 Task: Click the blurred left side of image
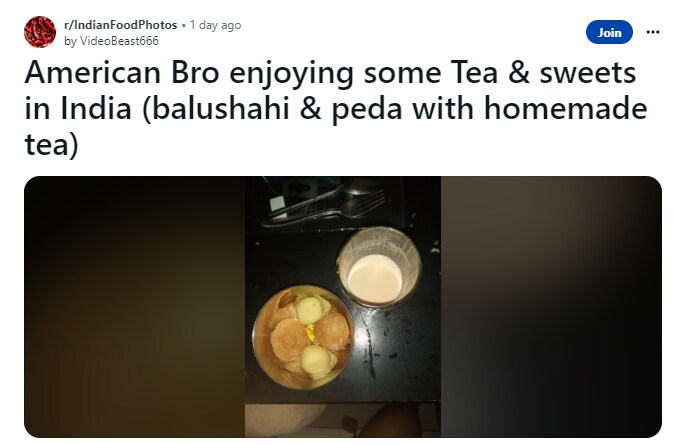(x=134, y=307)
